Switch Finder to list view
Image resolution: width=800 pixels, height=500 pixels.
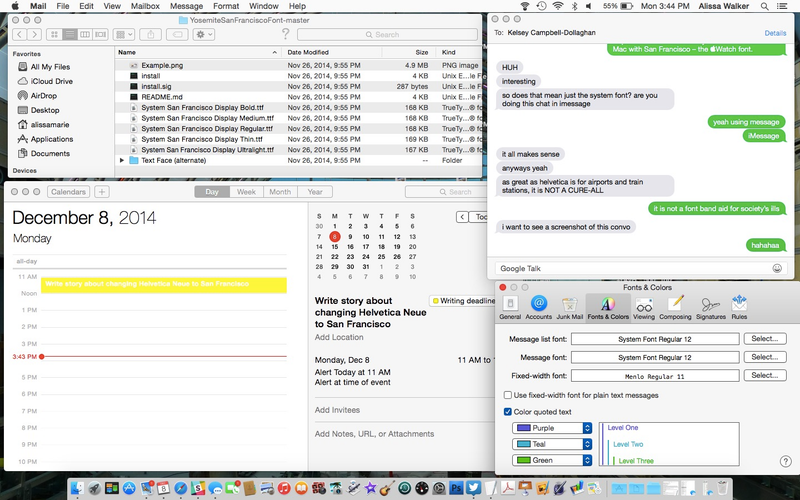click(x=70, y=34)
